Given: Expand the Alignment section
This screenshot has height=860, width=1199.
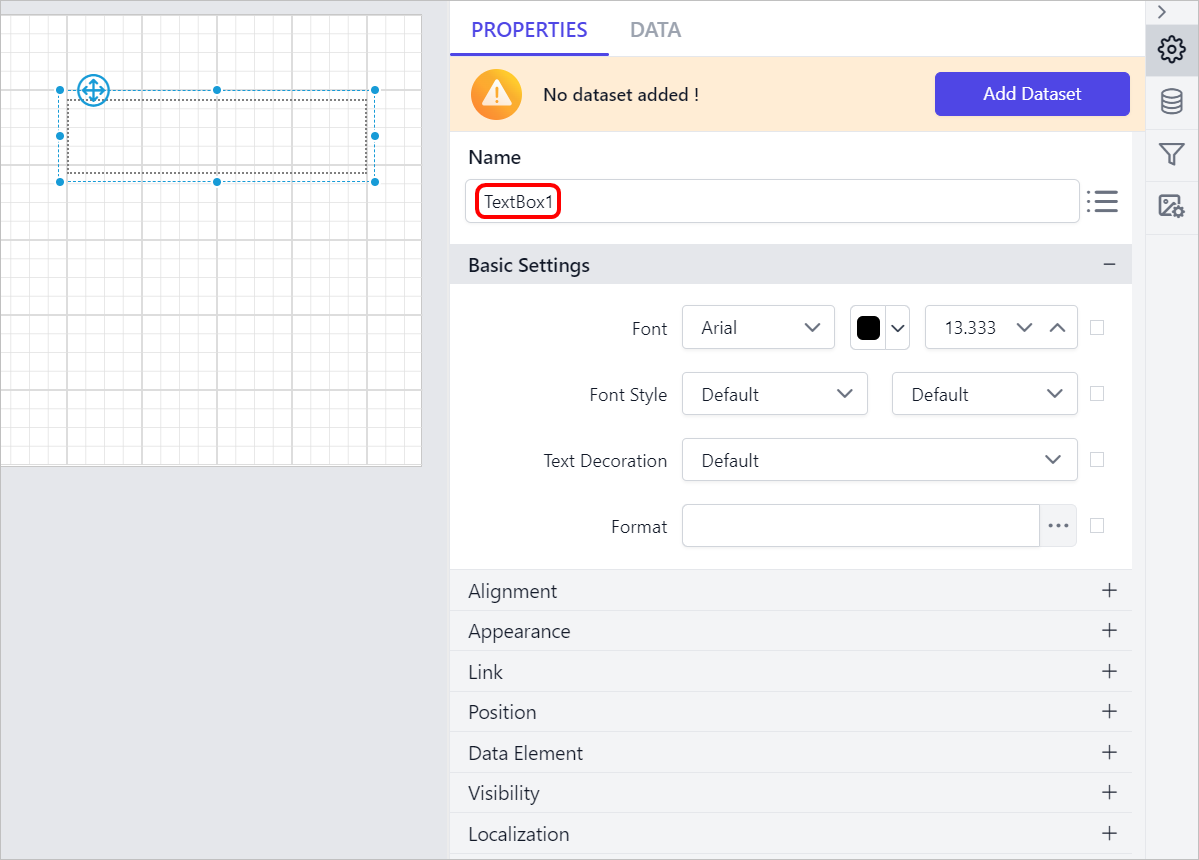Looking at the screenshot, I should coord(791,591).
